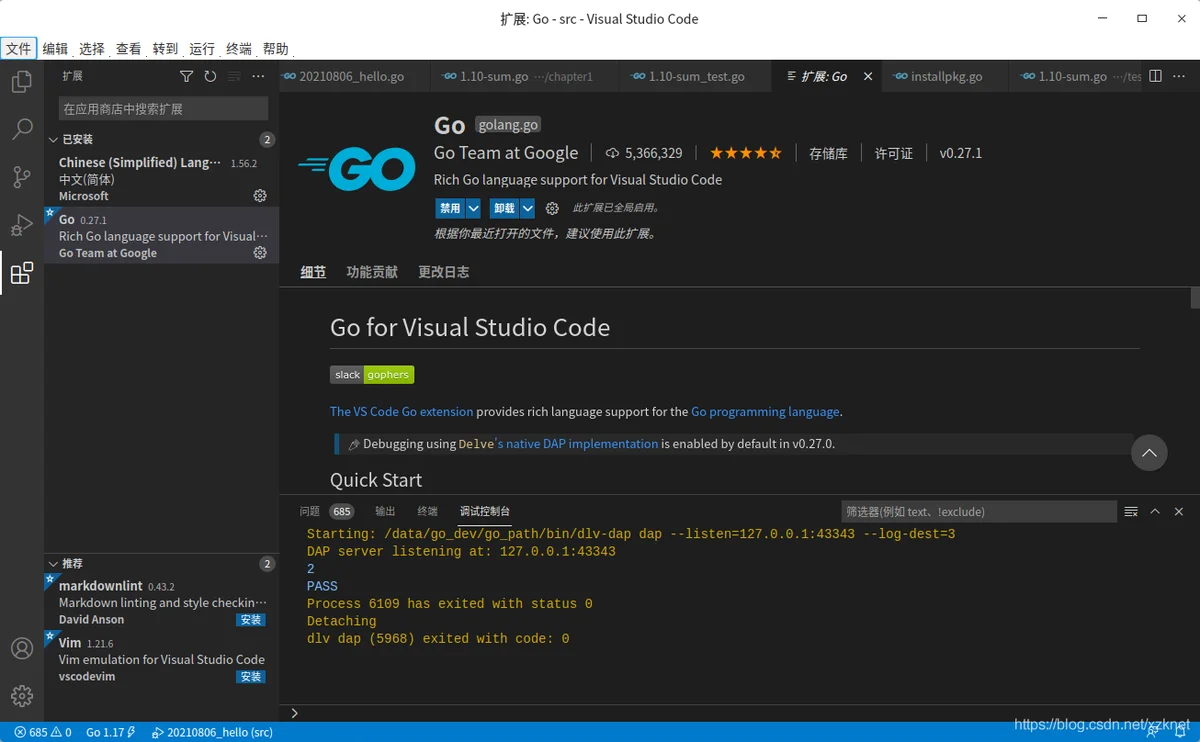Select the Extensions view icon

(21, 274)
